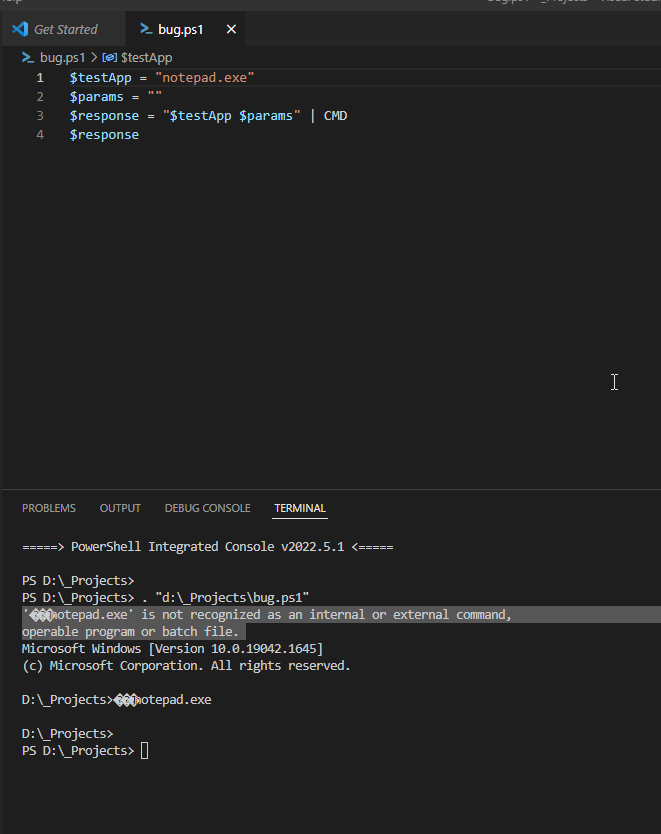The width and height of the screenshot is (661, 834).
Task: Click the "notepad.exe" string on line 1
Action: coord(205,78)
